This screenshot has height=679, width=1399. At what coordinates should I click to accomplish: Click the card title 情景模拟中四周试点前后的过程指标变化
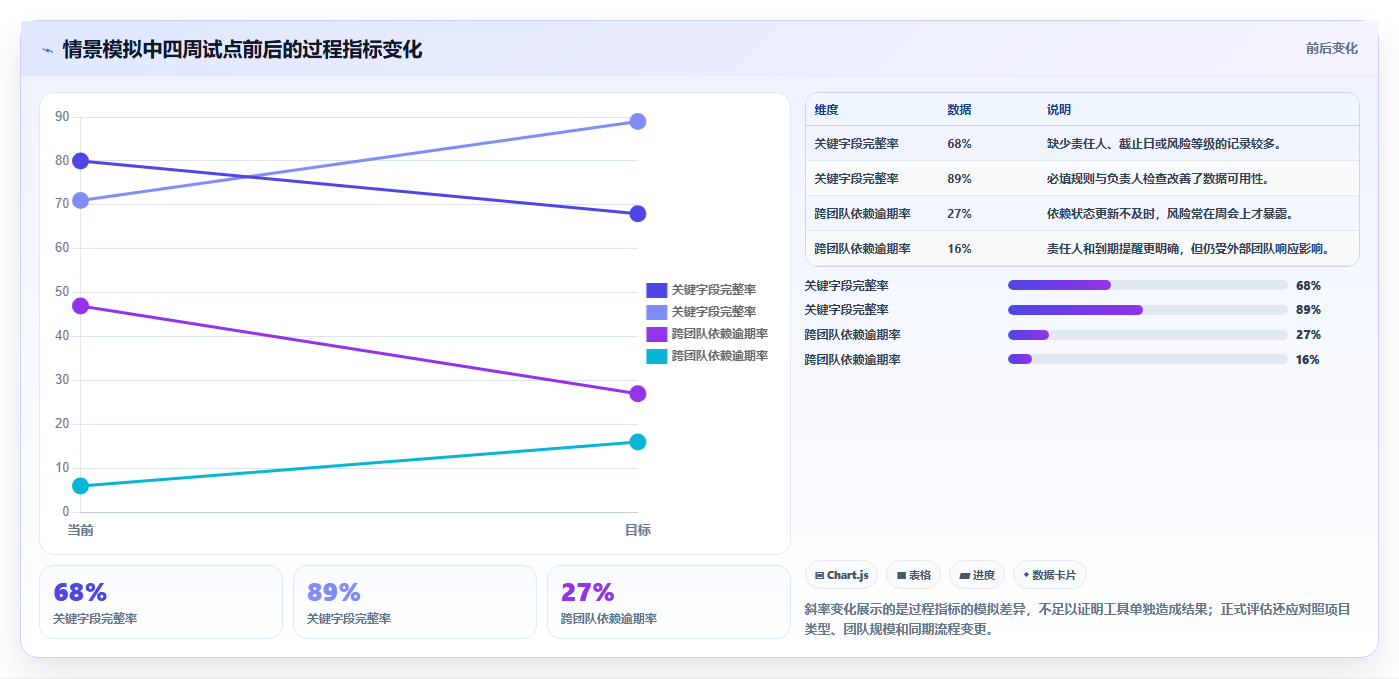[x=242, y=50]
